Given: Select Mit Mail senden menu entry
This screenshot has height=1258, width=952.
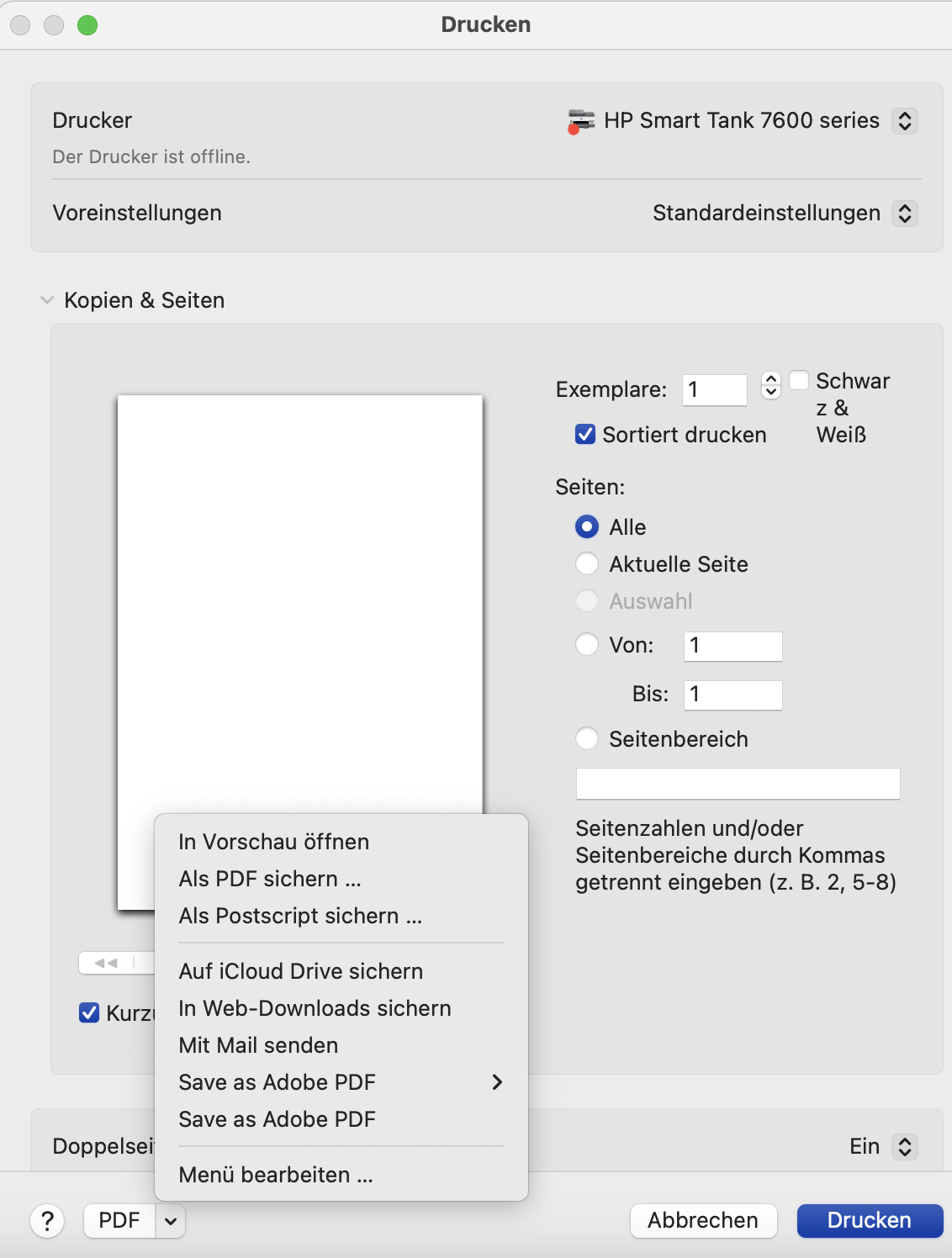Looking at the screenshot, I should 257,1045.
